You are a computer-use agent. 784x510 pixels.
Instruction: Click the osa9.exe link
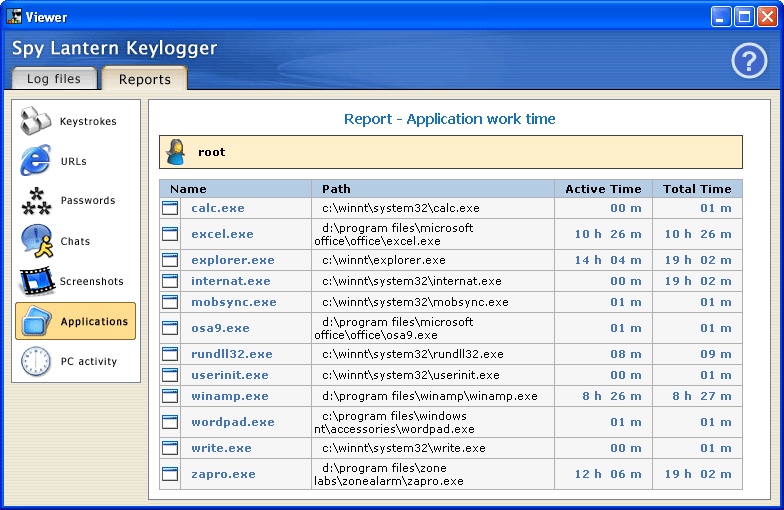click(220, 328)
